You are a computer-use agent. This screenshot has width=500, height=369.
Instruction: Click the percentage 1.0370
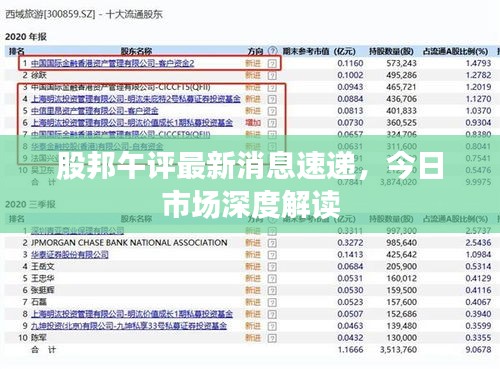478,111
